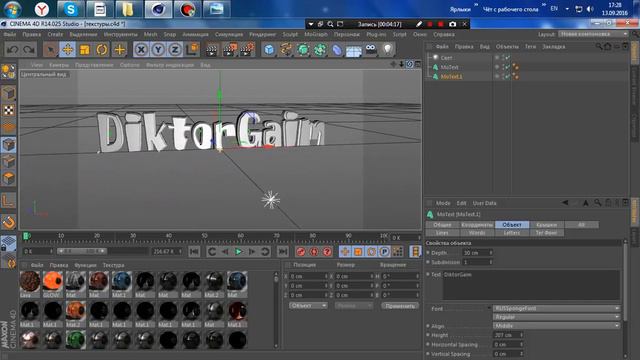Activate the Rotate tool
This screenshot has height=360, width=640.
click(102, 50)
